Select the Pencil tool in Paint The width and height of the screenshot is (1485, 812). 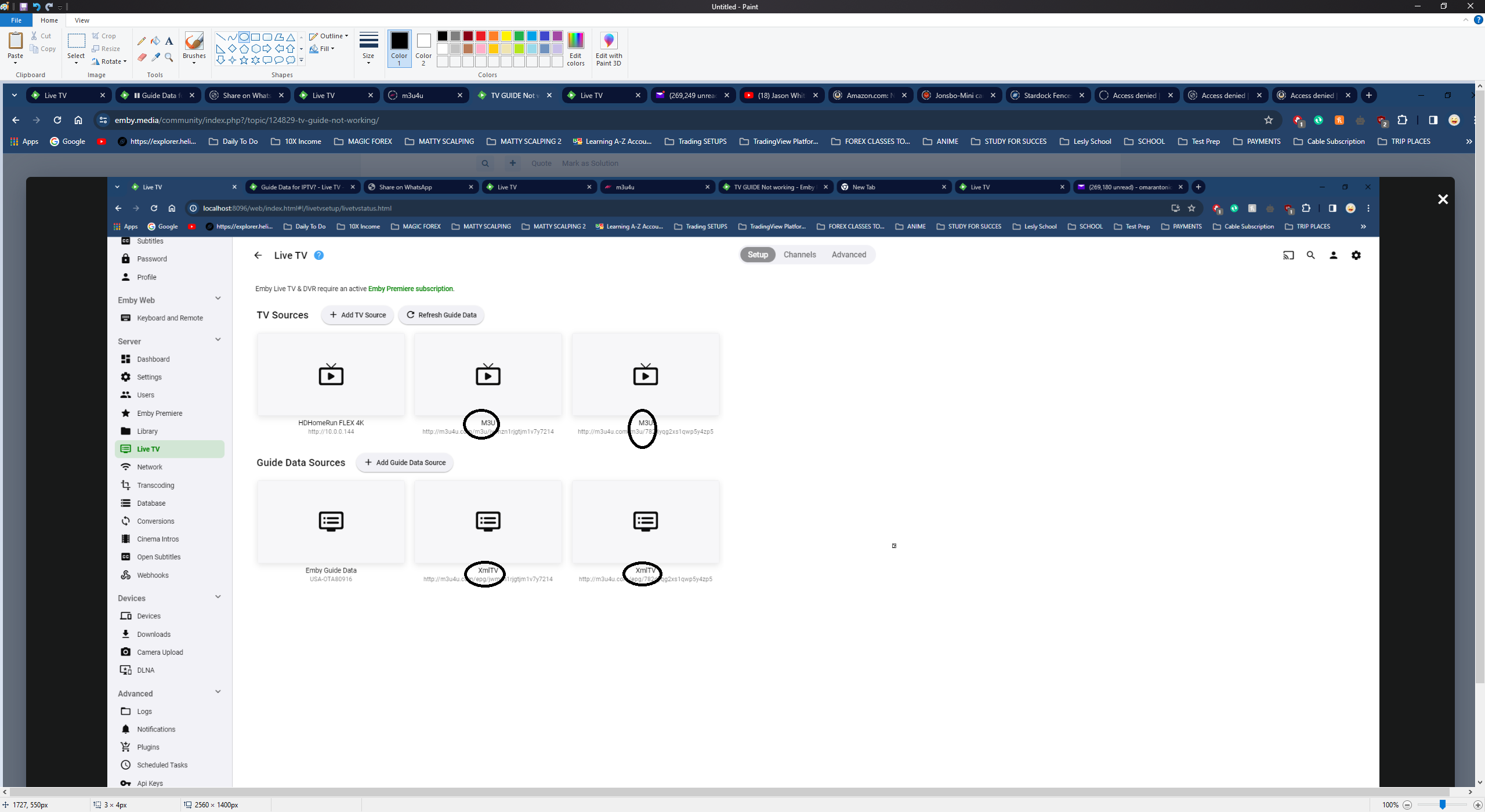(x=142, y=41)
